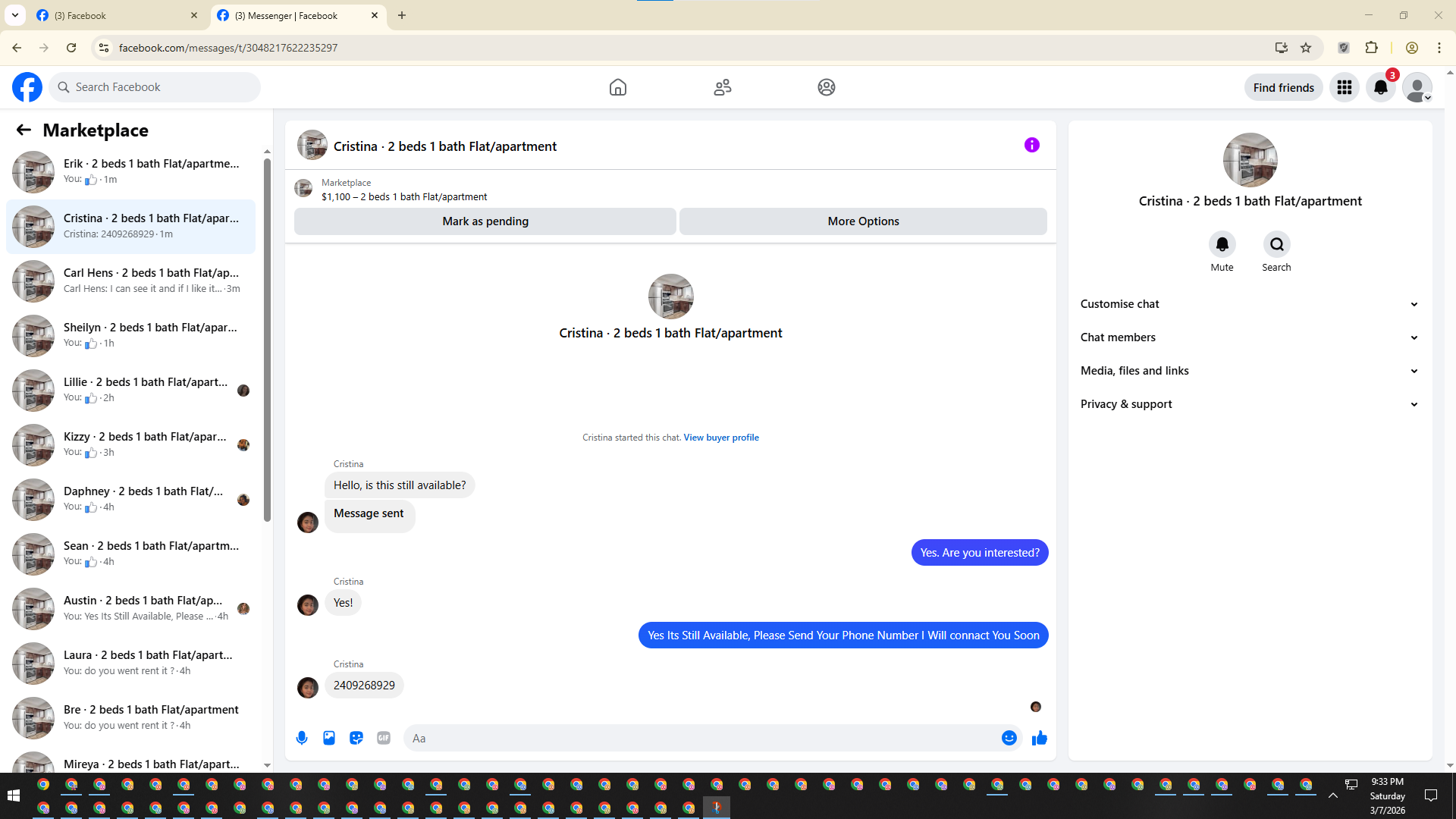Open the Groups icon in top navigation
This screenshot has width=1456, height=819.
coord(827,87)
